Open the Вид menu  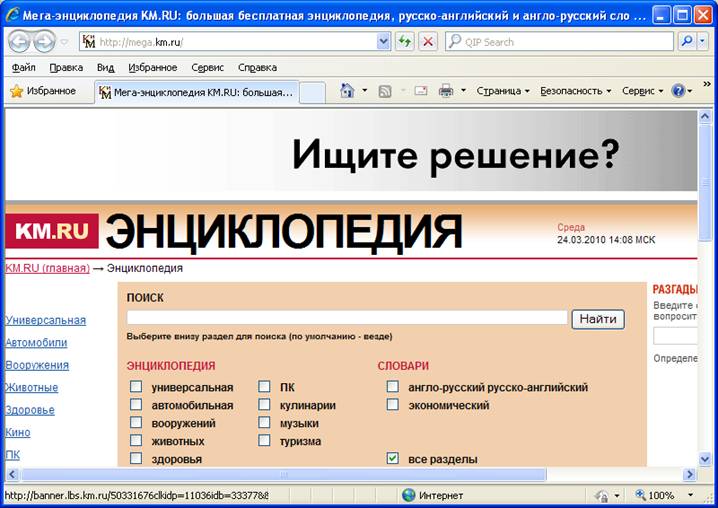(105, 67)
